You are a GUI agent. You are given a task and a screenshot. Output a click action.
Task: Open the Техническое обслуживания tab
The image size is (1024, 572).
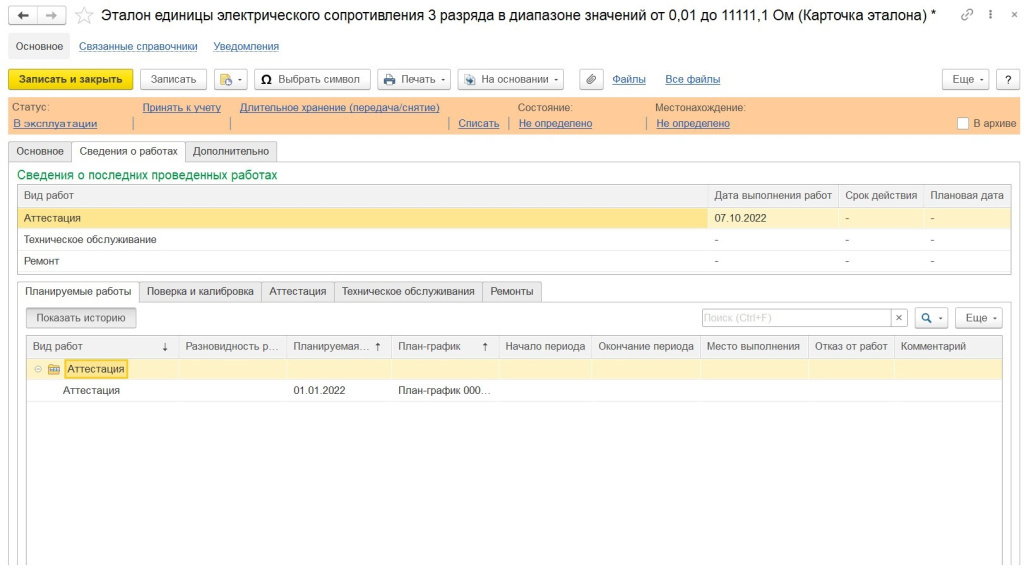[408, 291]
